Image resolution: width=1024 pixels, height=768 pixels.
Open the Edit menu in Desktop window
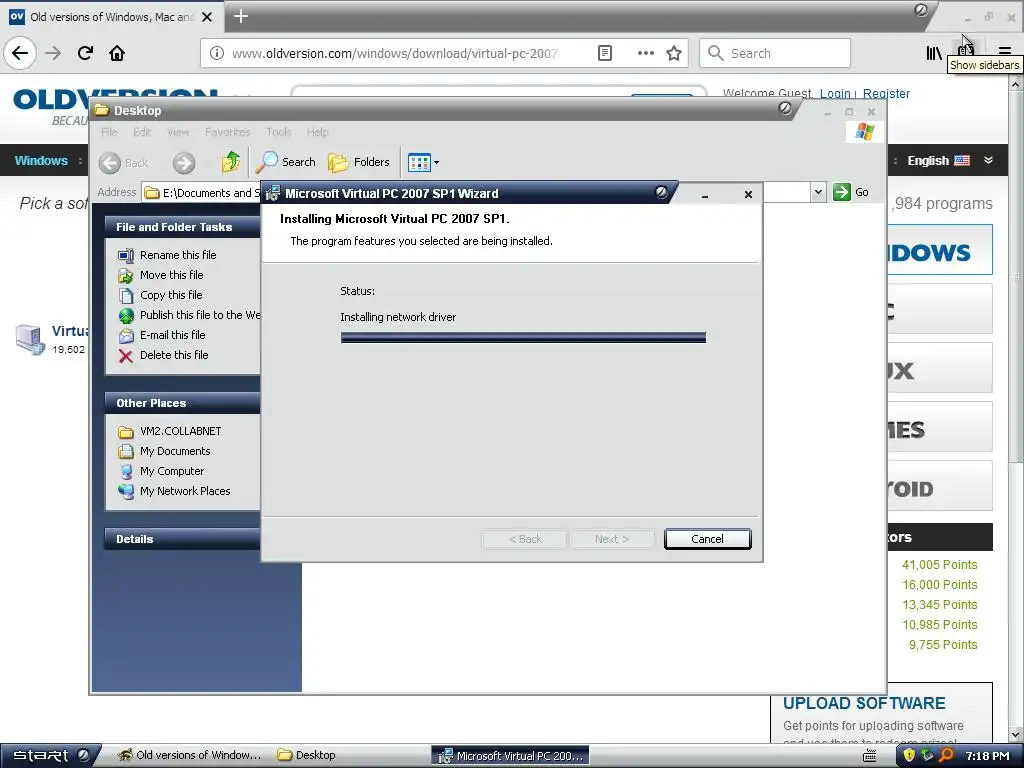[142, 132]
